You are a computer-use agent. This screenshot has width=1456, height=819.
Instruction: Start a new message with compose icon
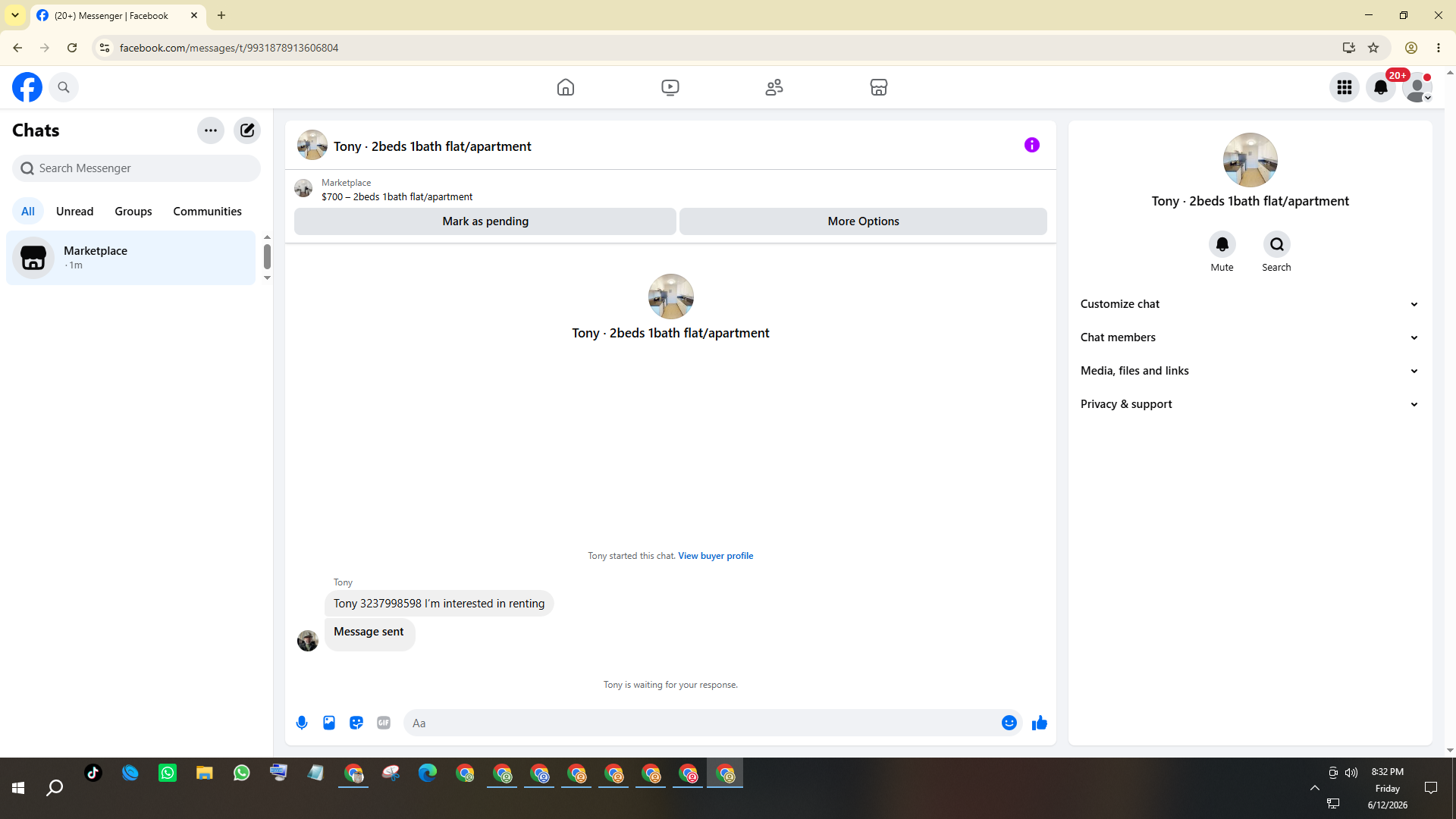(x=247, y=130)
